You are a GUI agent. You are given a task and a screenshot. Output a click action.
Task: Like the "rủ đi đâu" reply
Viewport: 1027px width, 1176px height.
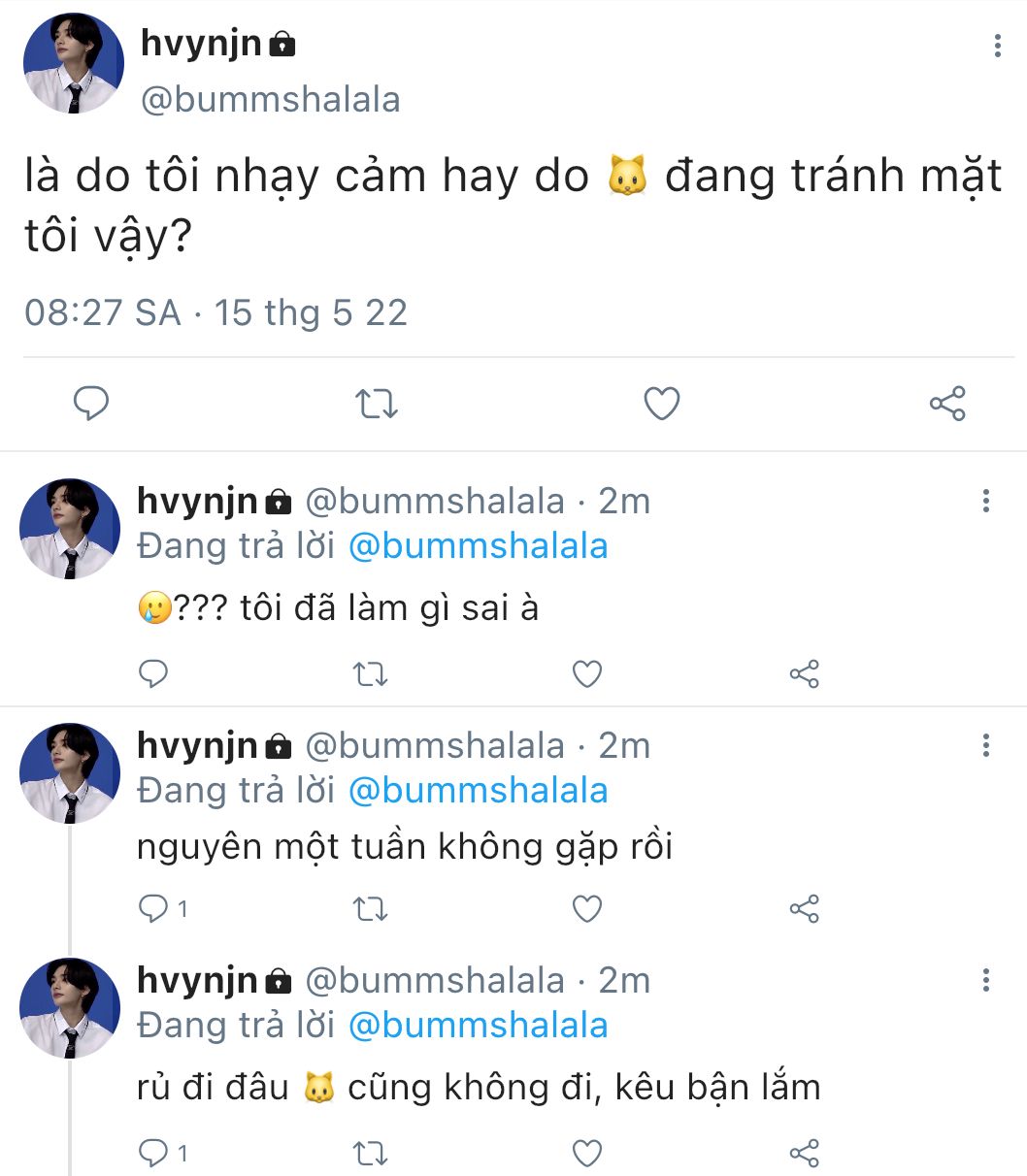click(x=586, y=1153)
